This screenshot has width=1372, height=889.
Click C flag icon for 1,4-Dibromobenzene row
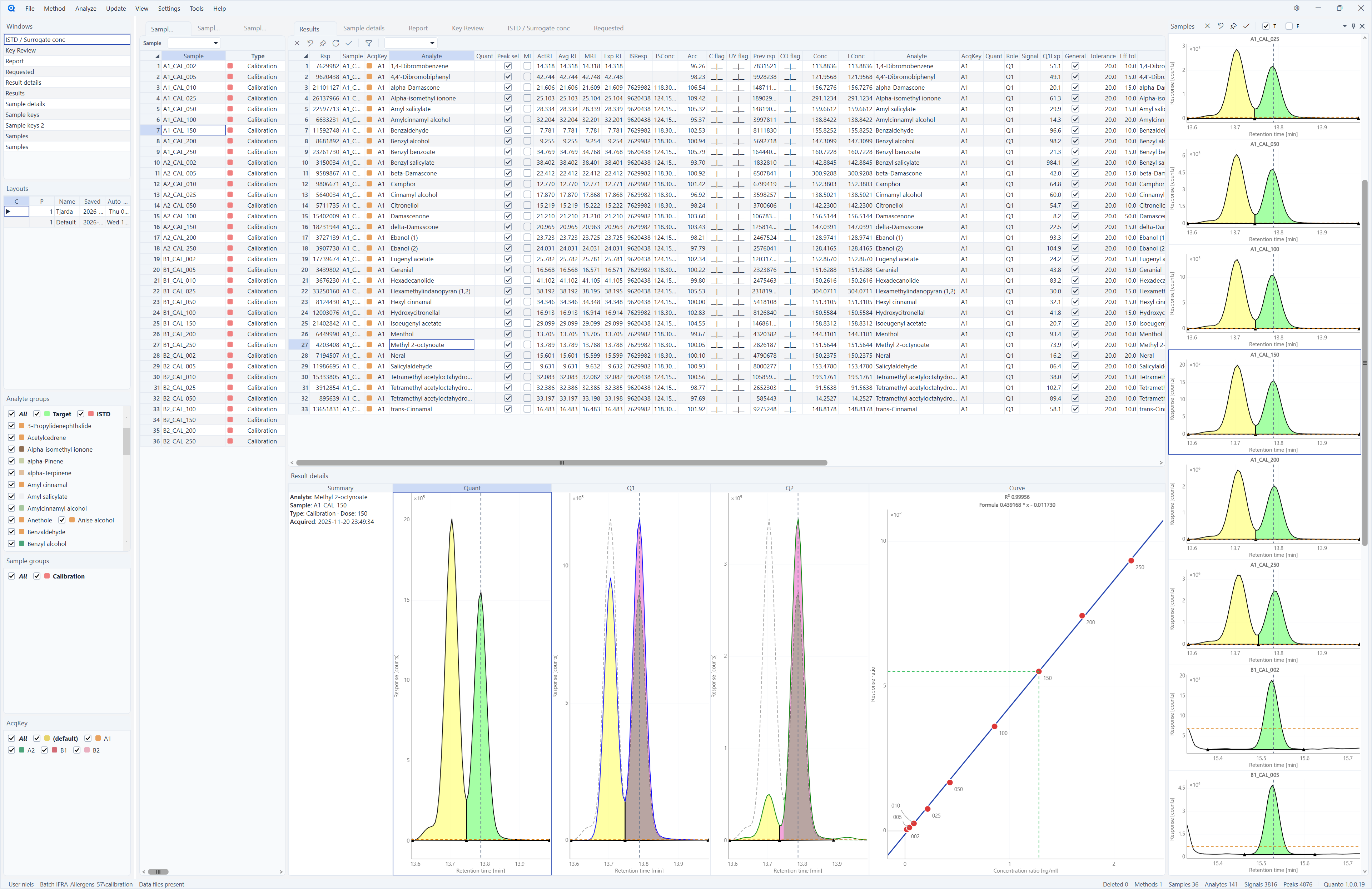(x=717, y=66)
